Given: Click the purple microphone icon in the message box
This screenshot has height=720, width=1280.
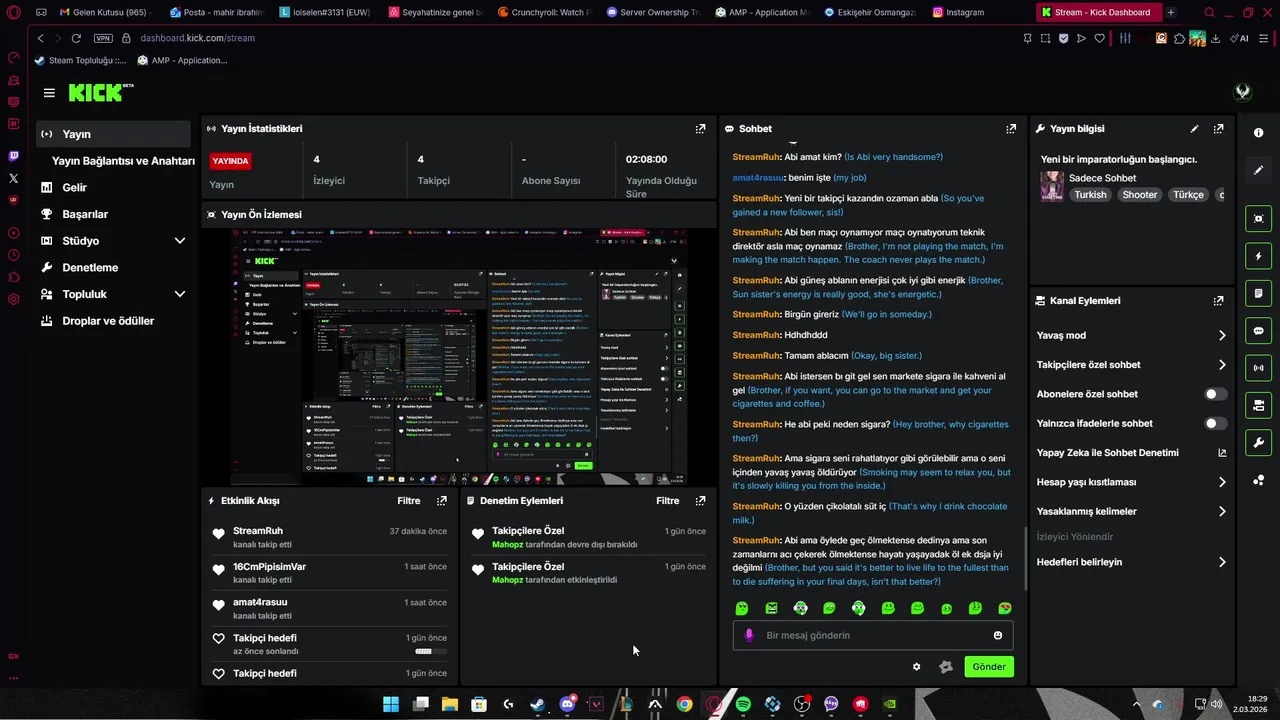Looking at the screenshot, I should pos(749,635).
